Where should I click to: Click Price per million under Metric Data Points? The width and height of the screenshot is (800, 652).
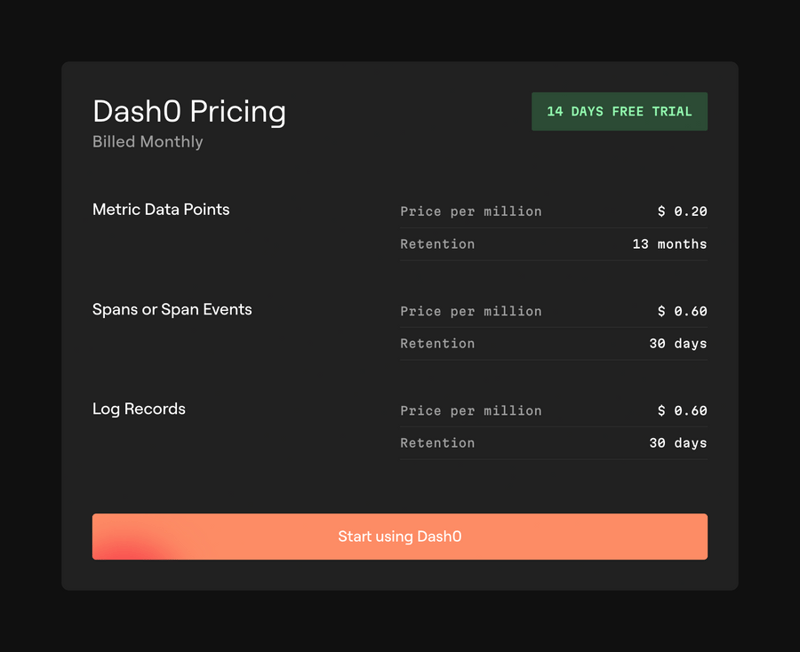[470, 211]
